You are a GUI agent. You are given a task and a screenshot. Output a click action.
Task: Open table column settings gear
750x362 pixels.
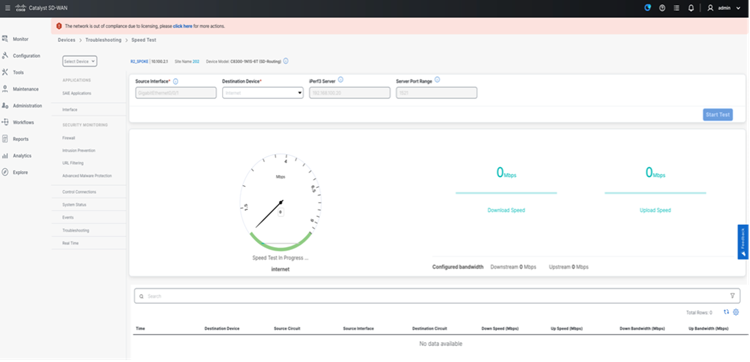736,312
